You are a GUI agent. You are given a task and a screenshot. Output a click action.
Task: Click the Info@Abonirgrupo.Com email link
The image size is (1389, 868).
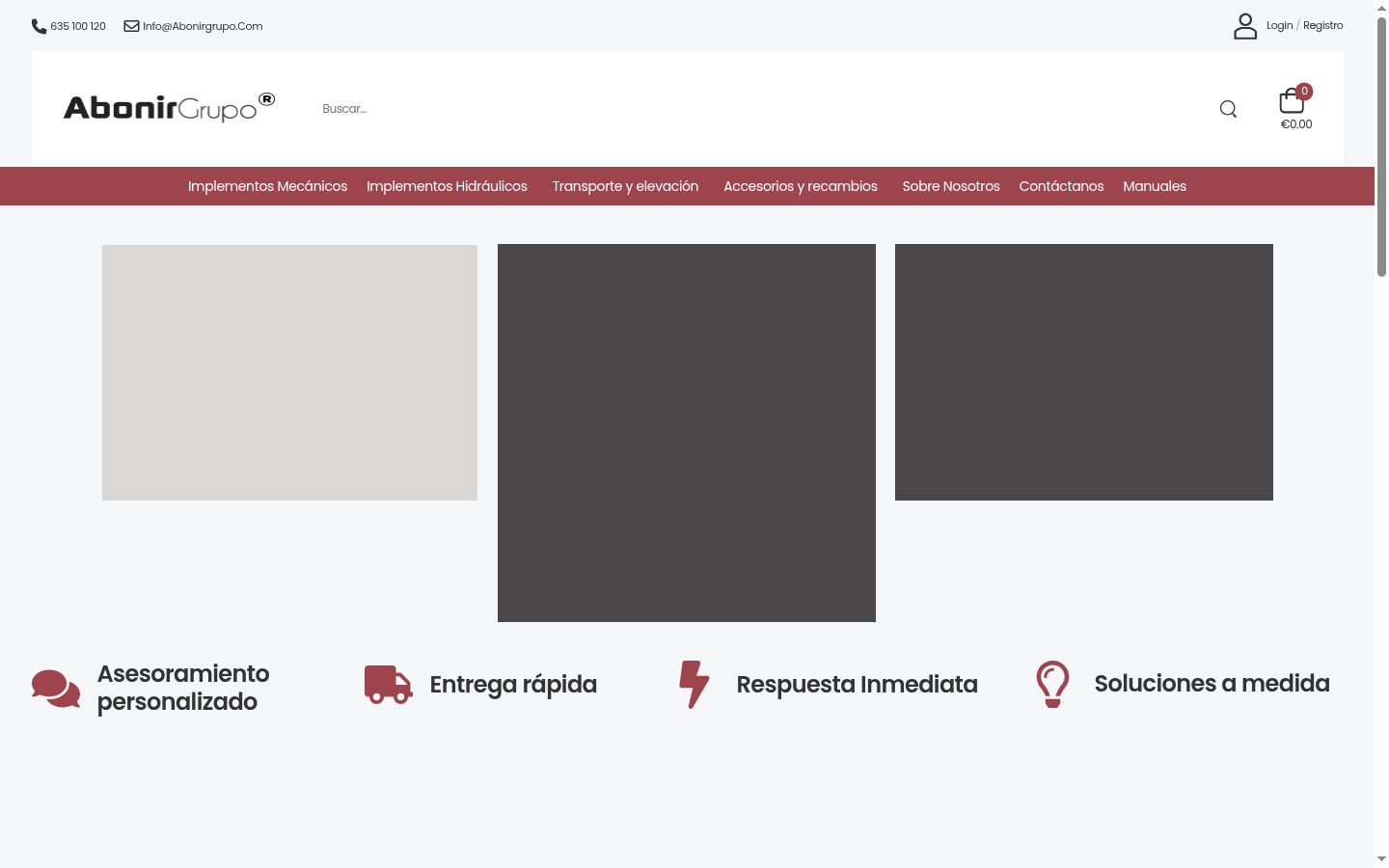coord(203,26)
